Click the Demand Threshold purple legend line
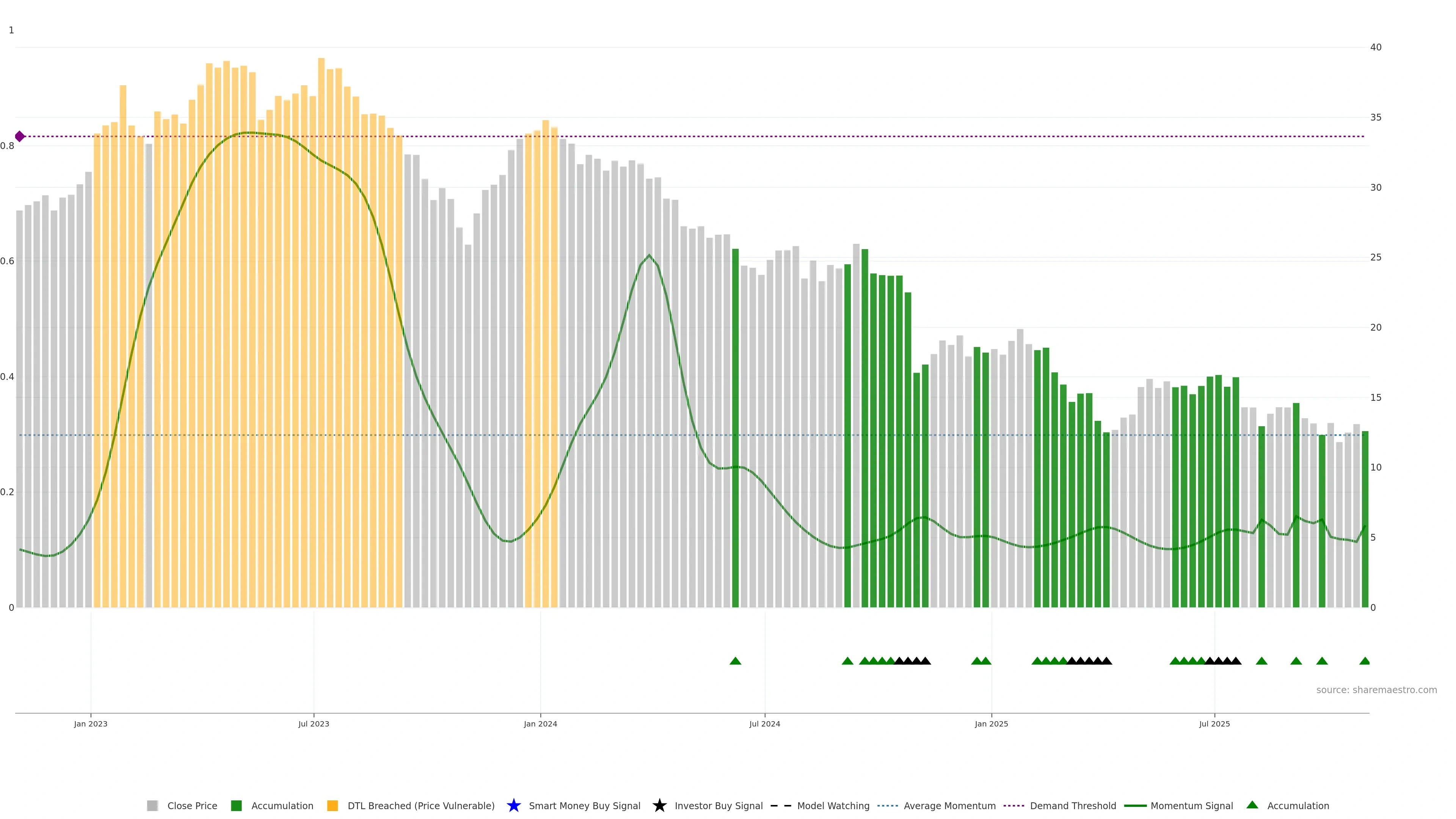 tap(1014, 805)
